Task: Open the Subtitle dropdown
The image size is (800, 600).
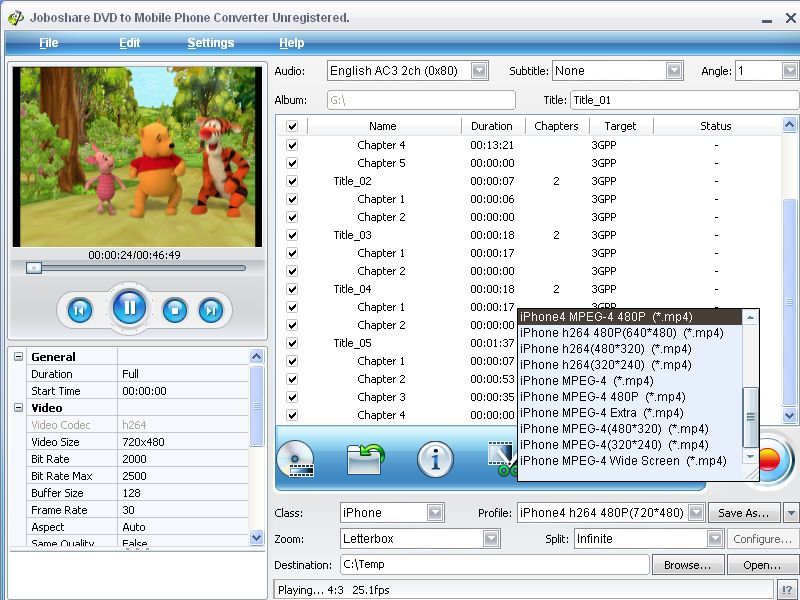Action: coord(674,70)
